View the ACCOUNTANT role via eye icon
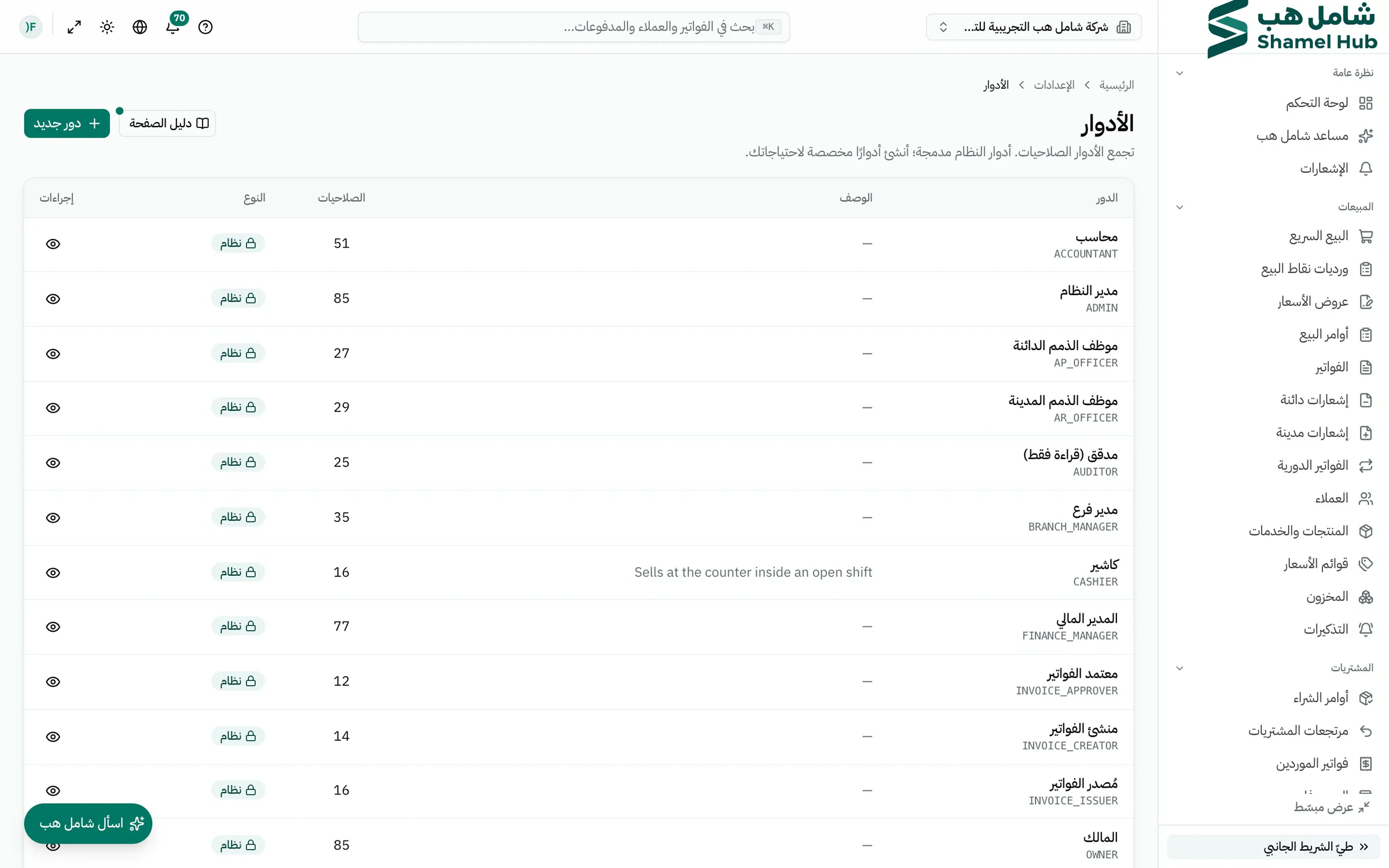 click(53, 244)
